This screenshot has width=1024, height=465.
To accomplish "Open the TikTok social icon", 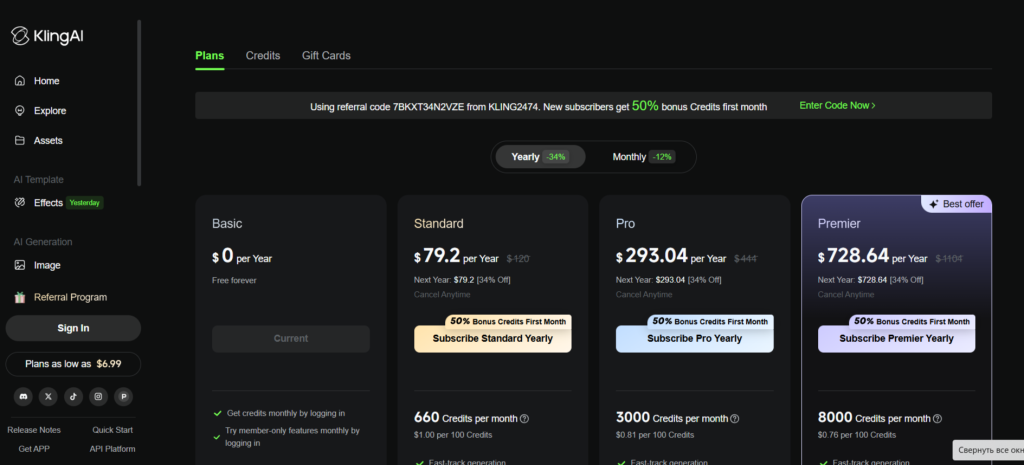I will click(x=73, y=396).
